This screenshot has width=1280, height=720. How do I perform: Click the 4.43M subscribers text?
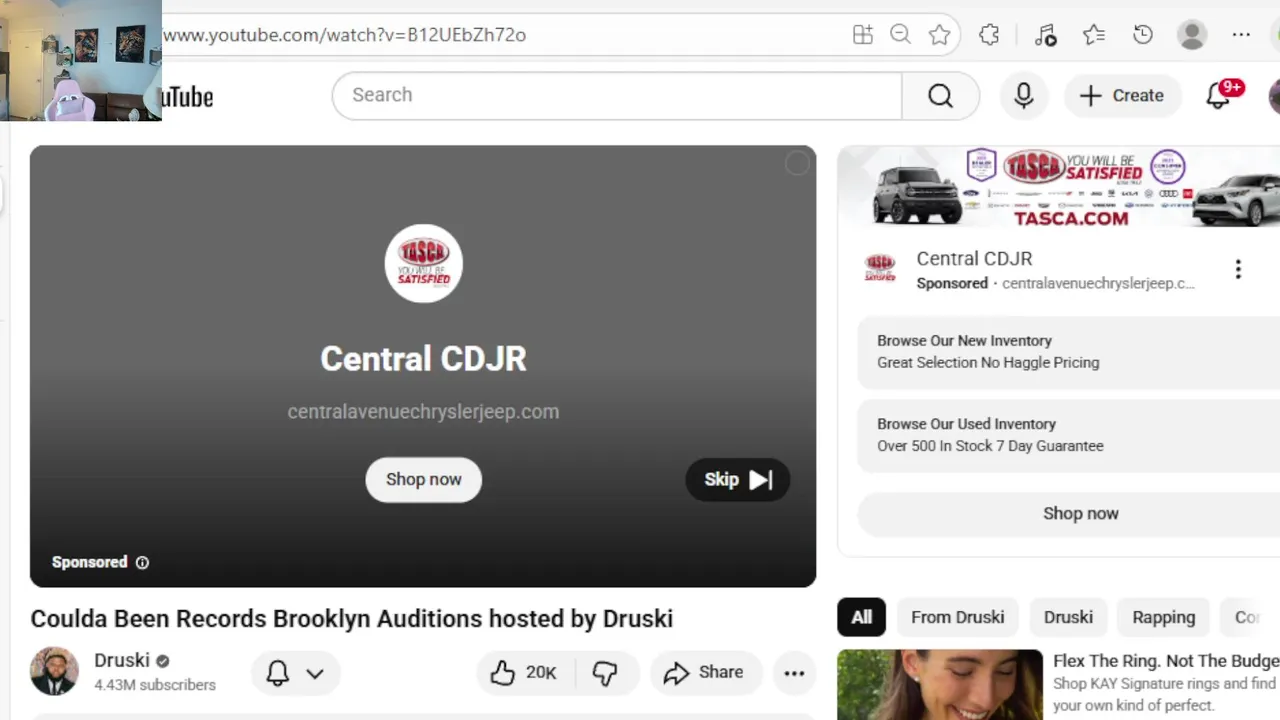tap(155, 685)
